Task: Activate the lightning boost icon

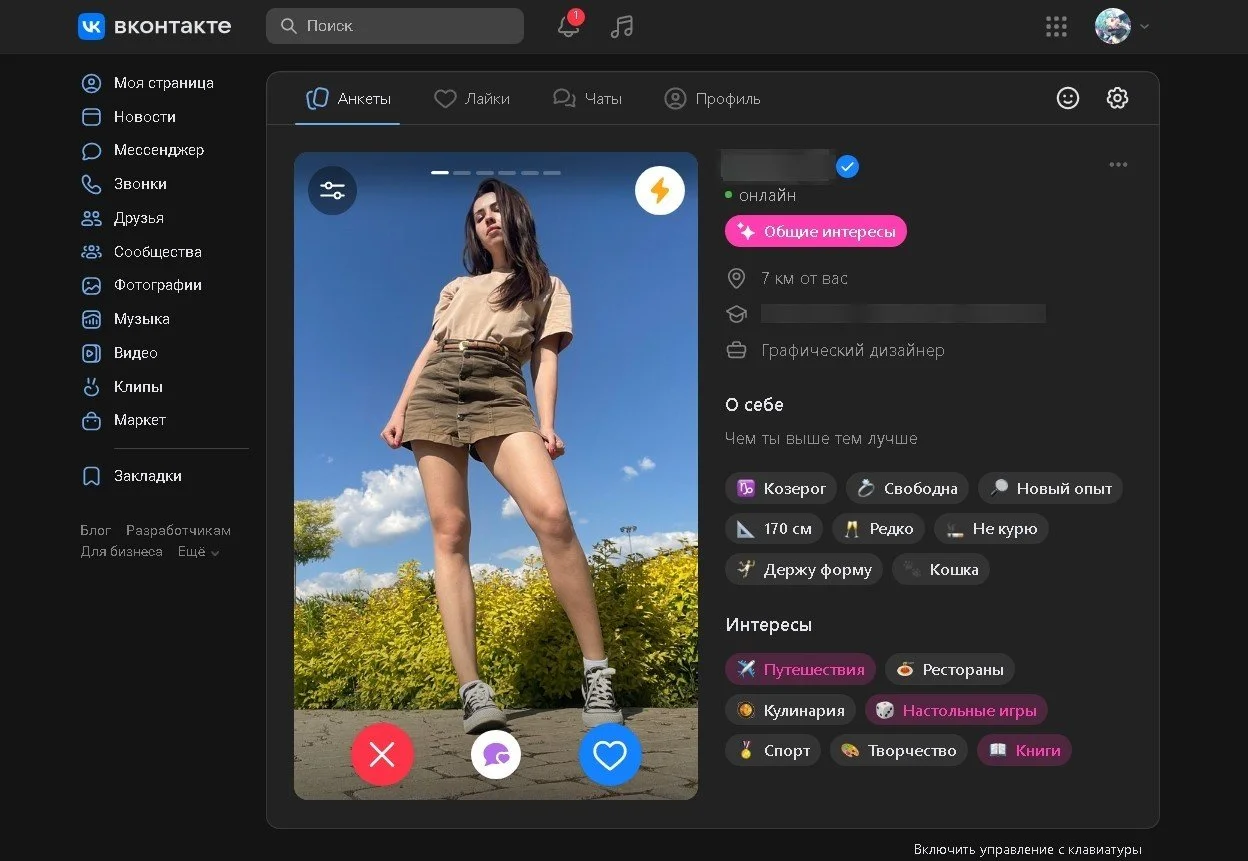Action: tap(660, 190)
